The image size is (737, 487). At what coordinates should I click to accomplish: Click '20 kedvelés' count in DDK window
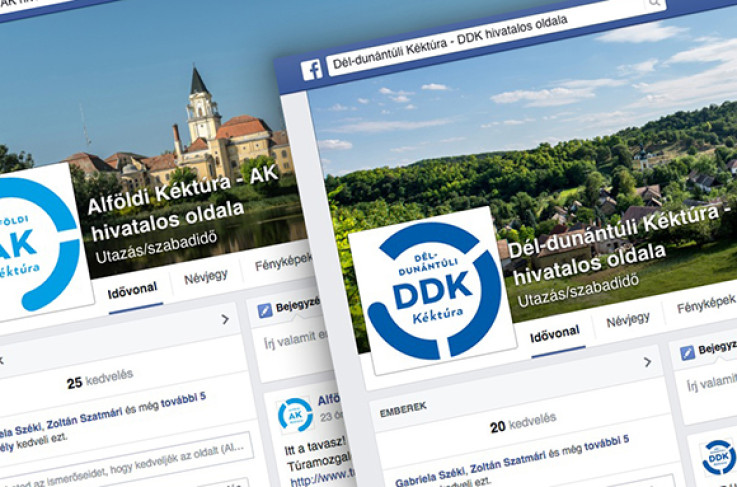coord(523,423)
